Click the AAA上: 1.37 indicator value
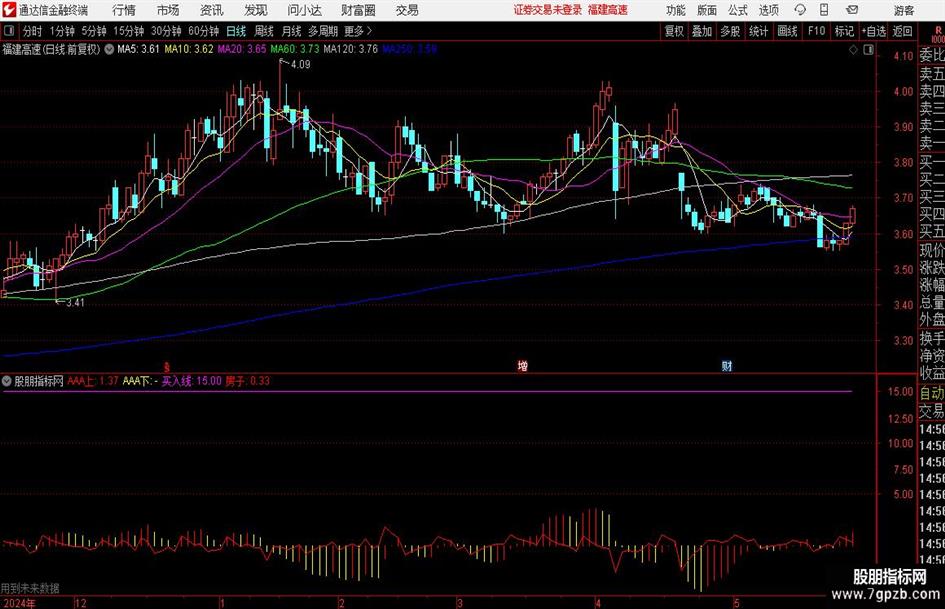 point(93,381)
